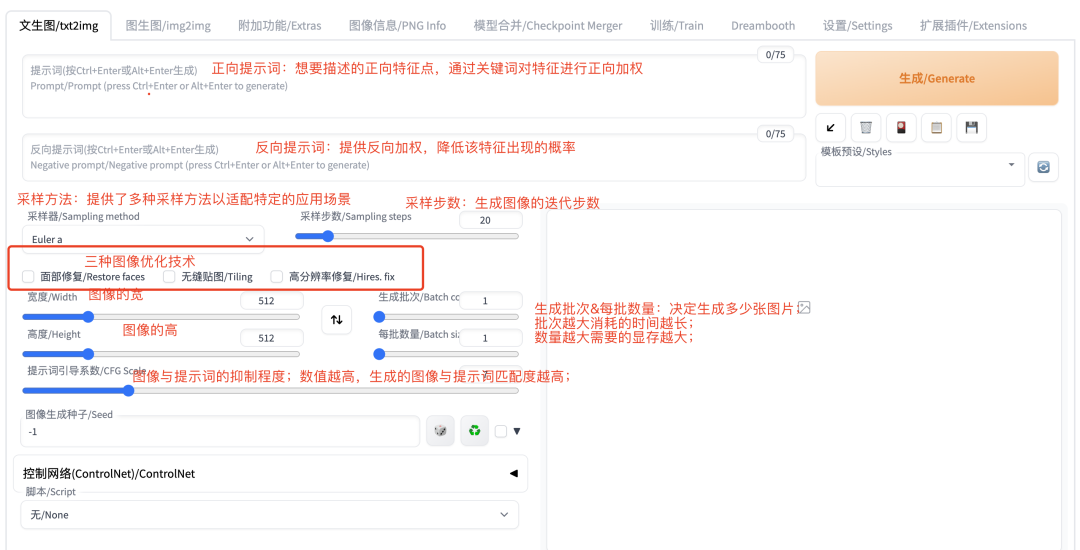The image size is (1080, 550).
Task: Click the swap width and height arrows button
Action: click(336, 319)
